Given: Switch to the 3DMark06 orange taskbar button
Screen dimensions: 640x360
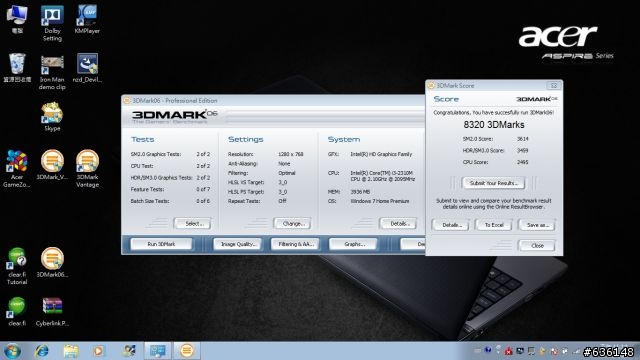Looking at the screenshot, I should [187, 351].
